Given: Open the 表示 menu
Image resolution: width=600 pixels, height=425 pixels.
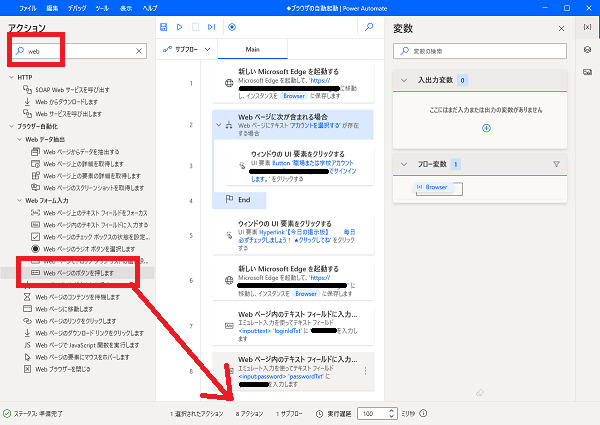Looking at the screenshot, I should (x=126, y=8).
